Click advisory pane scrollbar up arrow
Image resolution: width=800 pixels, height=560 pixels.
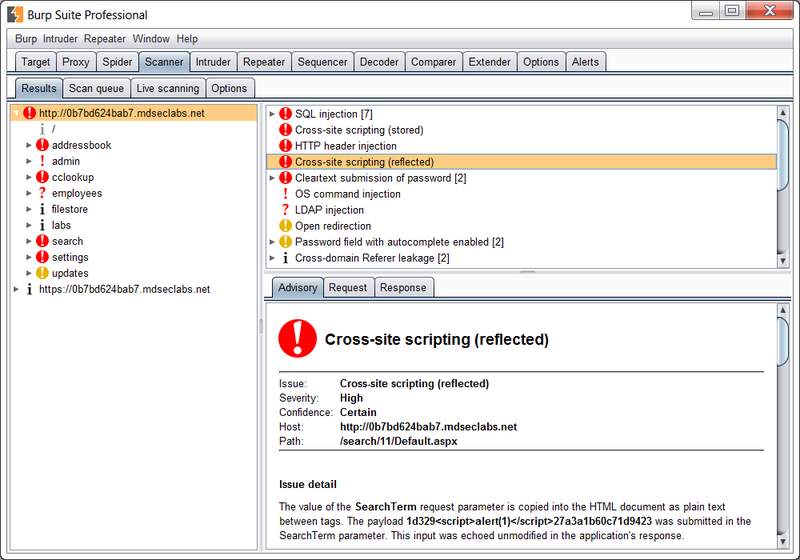coord(783,310)
